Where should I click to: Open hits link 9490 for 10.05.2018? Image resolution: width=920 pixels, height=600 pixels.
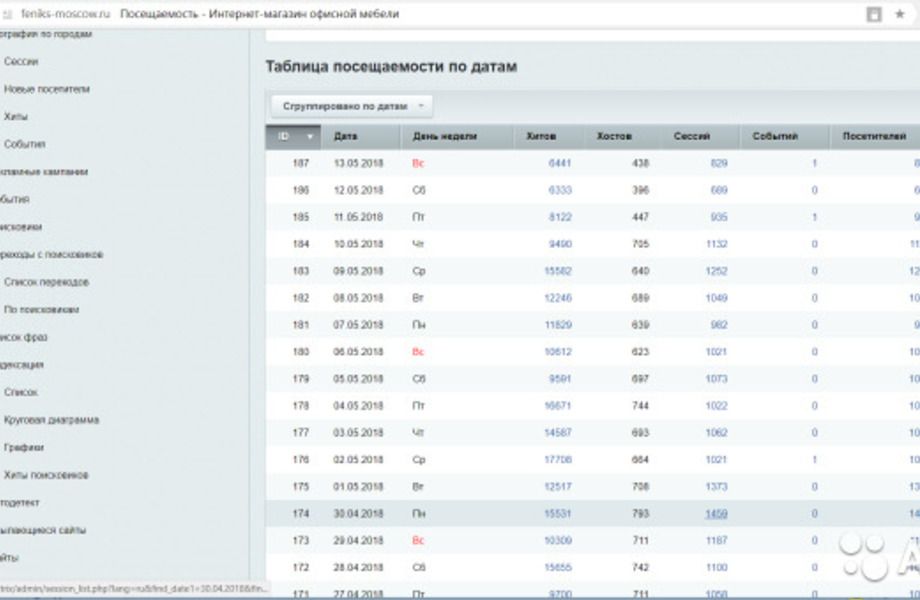[560, 244]
